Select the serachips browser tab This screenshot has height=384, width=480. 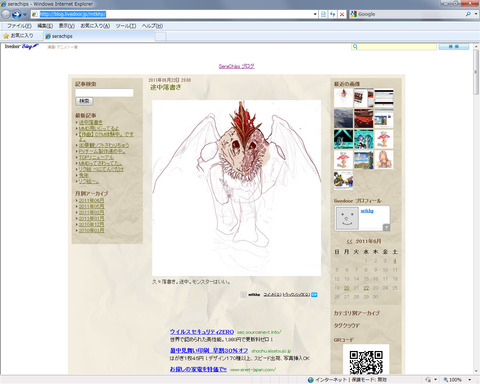click(99, 36)
